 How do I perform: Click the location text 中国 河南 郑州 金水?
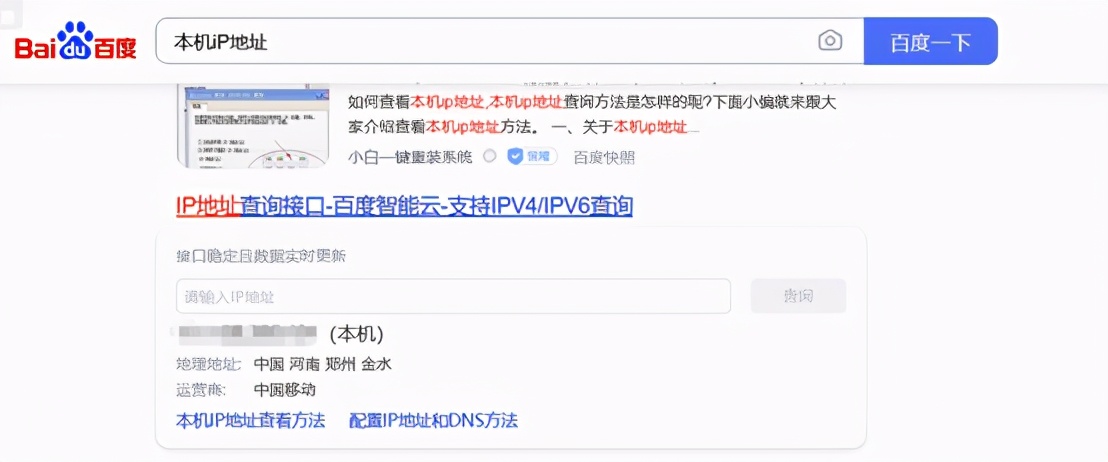point(322,365)
